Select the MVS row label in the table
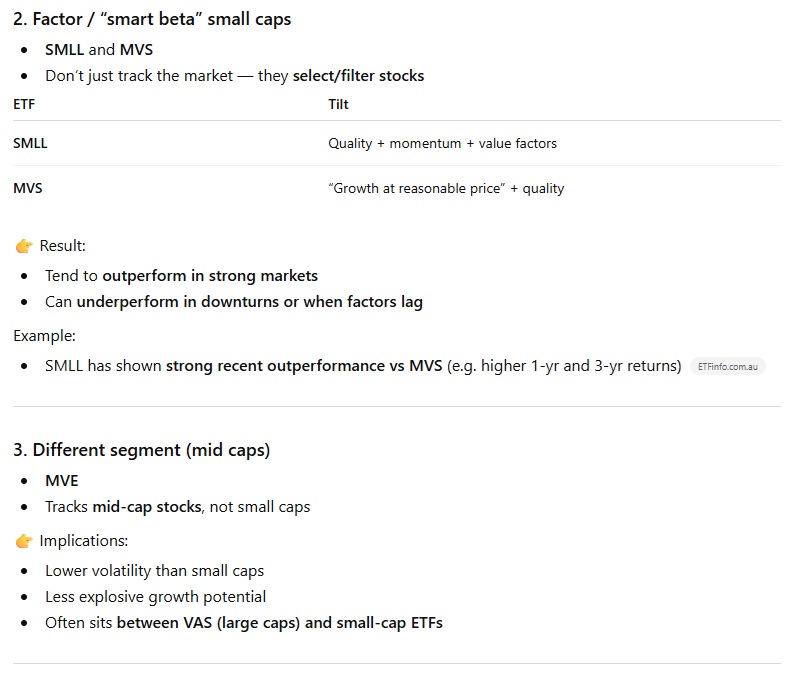Viewport: 791px width, 673px height. (28, 188)
